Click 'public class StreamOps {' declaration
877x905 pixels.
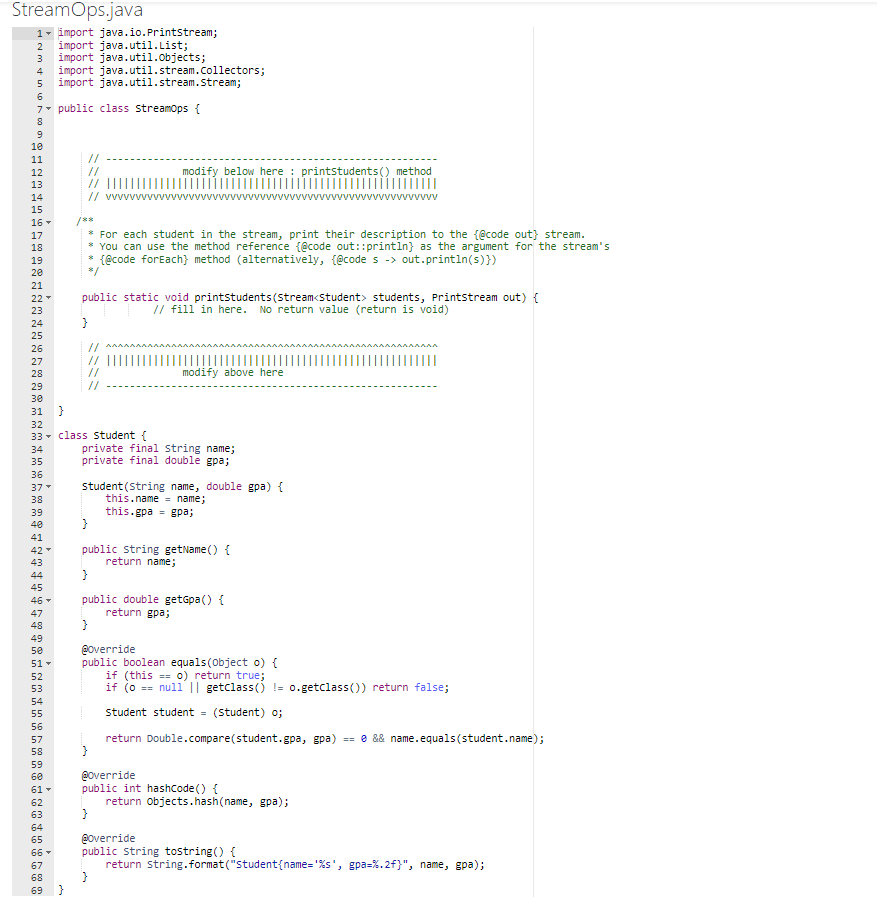click(x=129, y=108)
